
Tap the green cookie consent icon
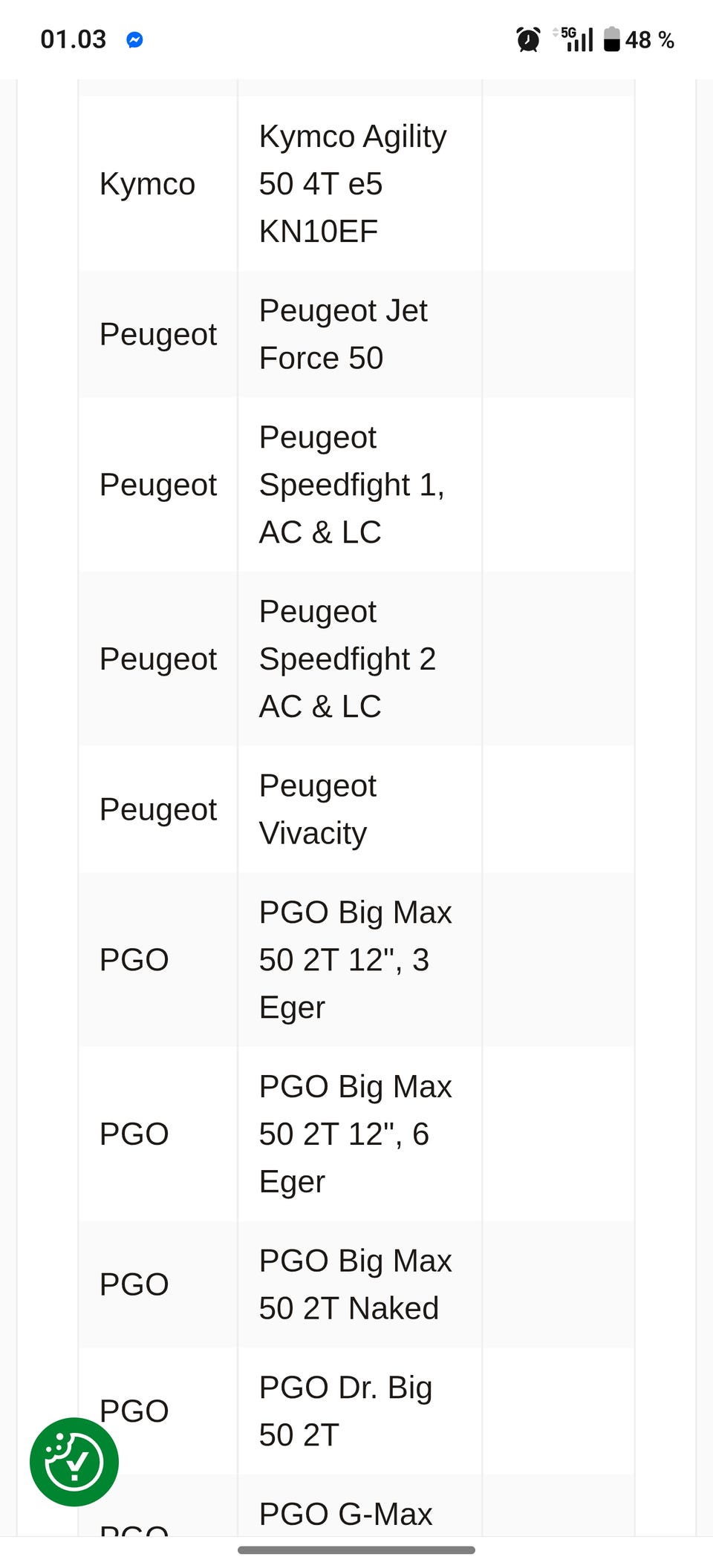coord(74,1461)
